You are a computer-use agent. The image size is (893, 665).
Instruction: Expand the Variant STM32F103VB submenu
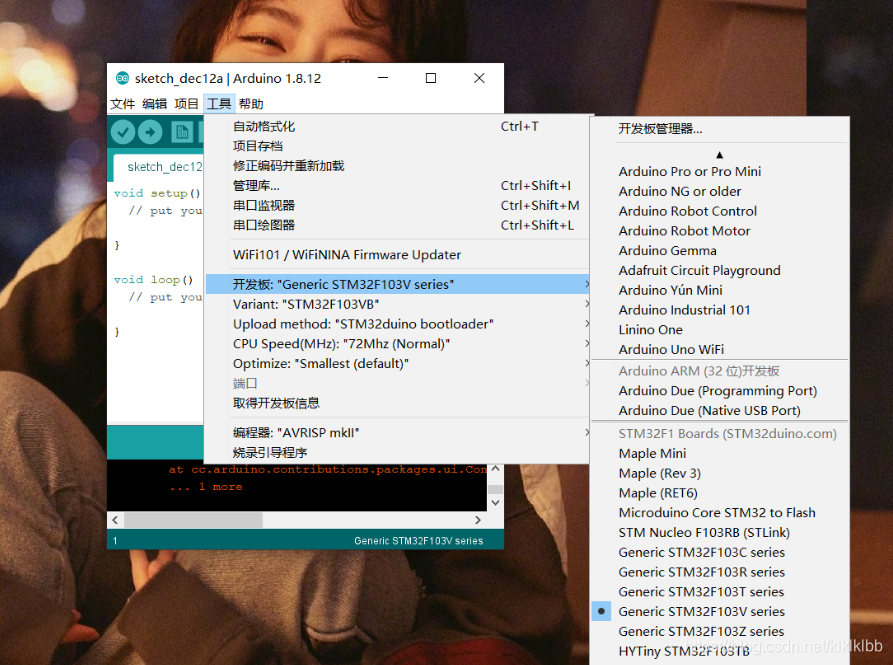(x=397, y=304)
